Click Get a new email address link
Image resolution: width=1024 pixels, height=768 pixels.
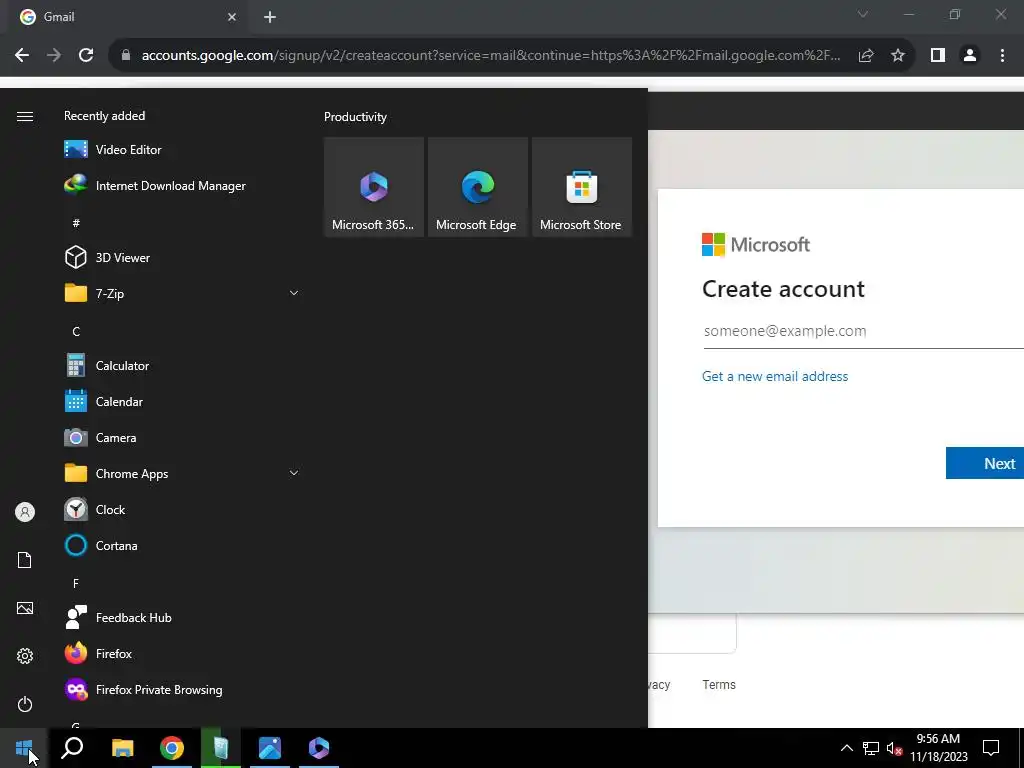point(775,376)
